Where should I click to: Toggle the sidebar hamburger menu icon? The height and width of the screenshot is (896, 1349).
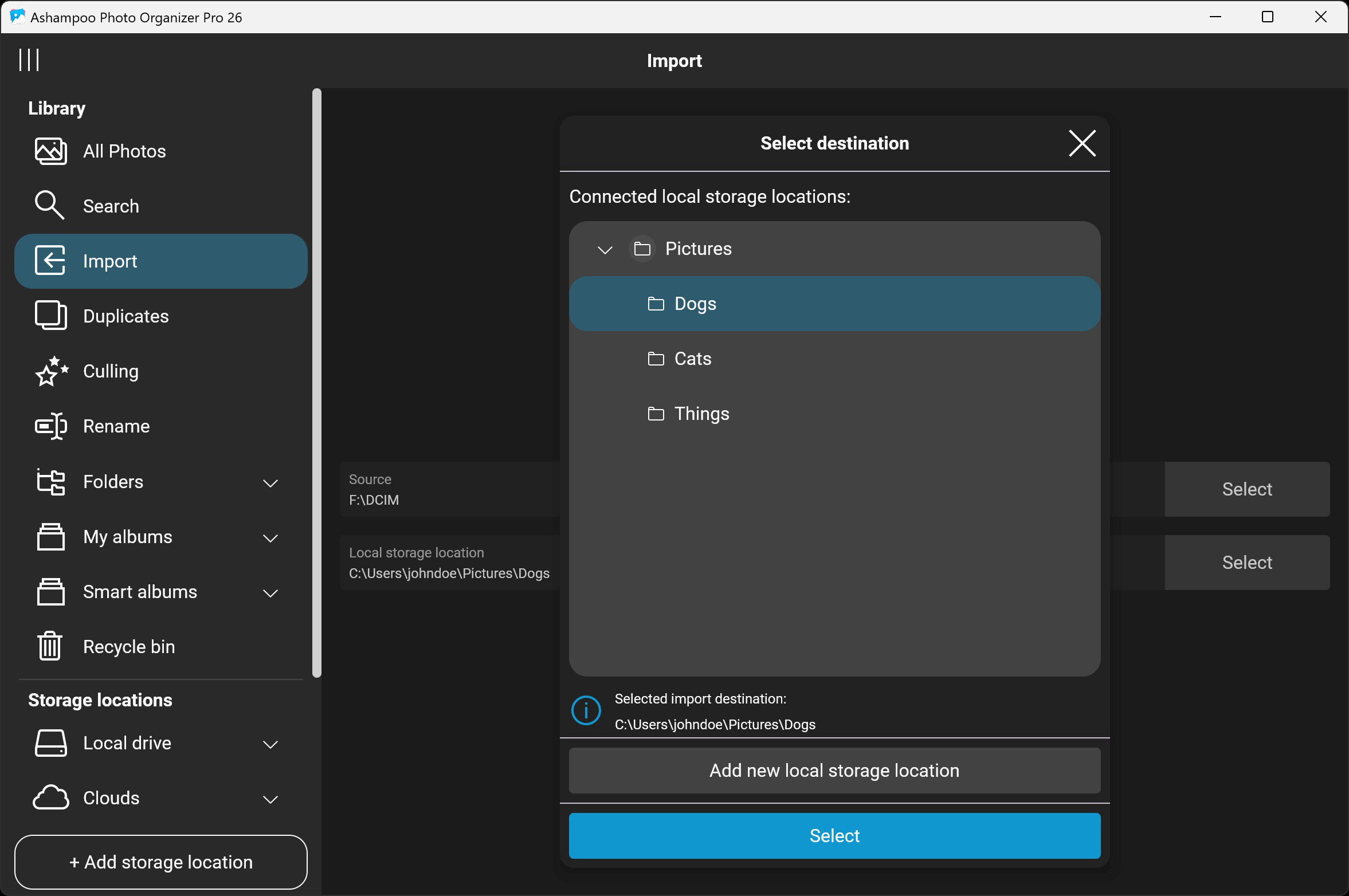pyautogui.click(x=29, y=60)
